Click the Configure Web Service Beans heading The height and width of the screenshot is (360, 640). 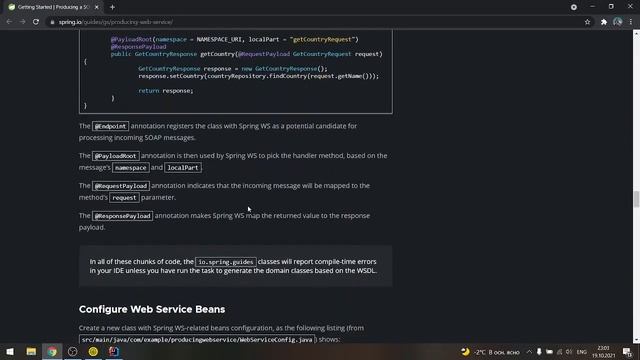tap(152, 309)
